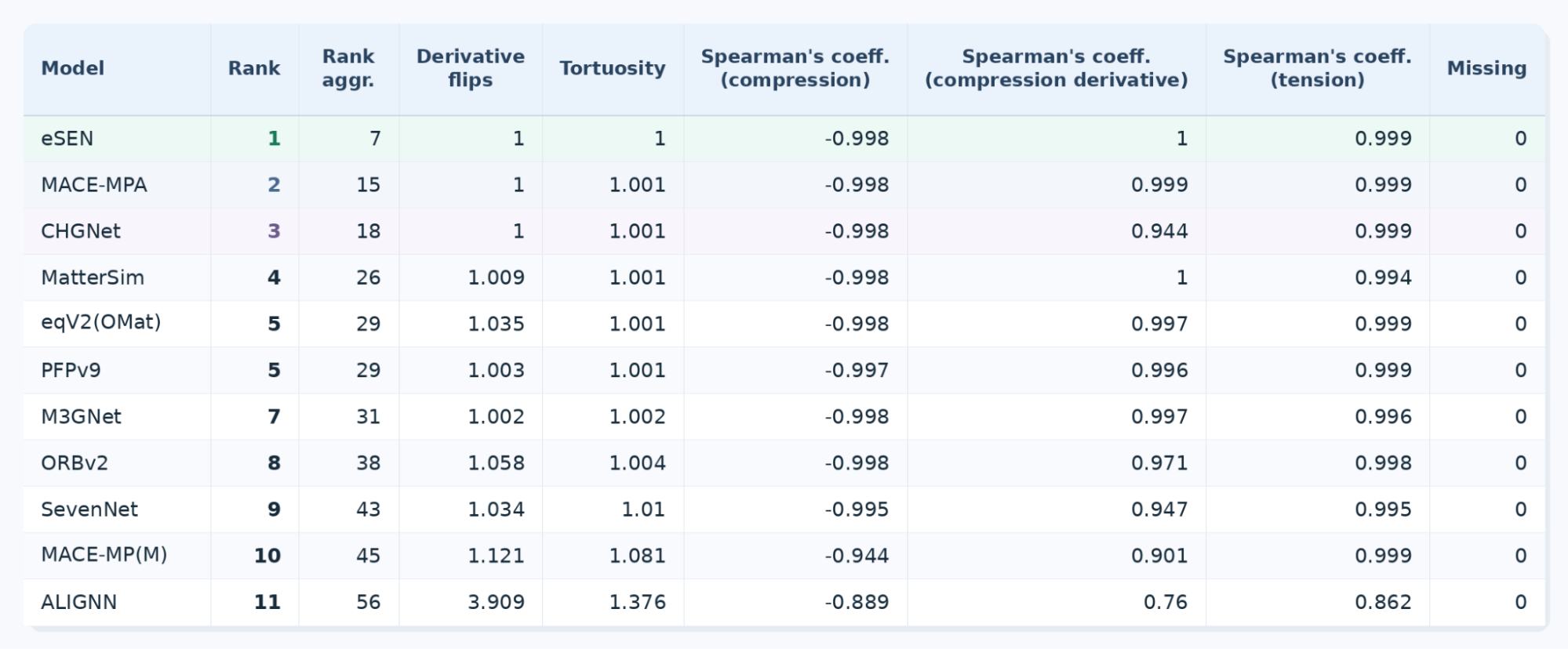The height and width of the screenshot is (649, 1568).
Task: Click the Missing column header
Action: [x=1487, y=68]
